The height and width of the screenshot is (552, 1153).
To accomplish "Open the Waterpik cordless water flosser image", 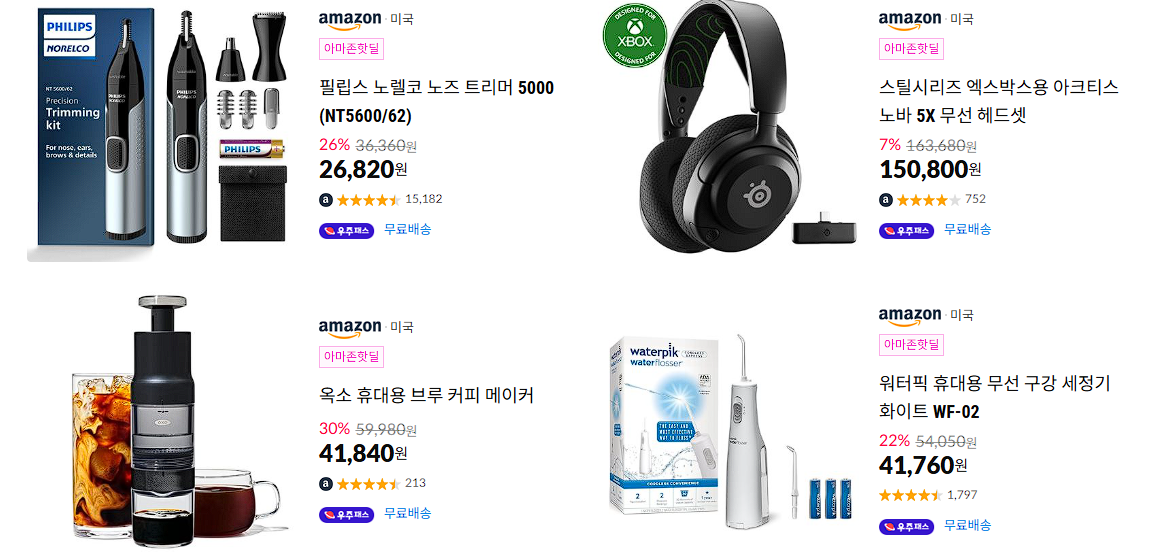I will pyautogui.click(x=729, y=431).
